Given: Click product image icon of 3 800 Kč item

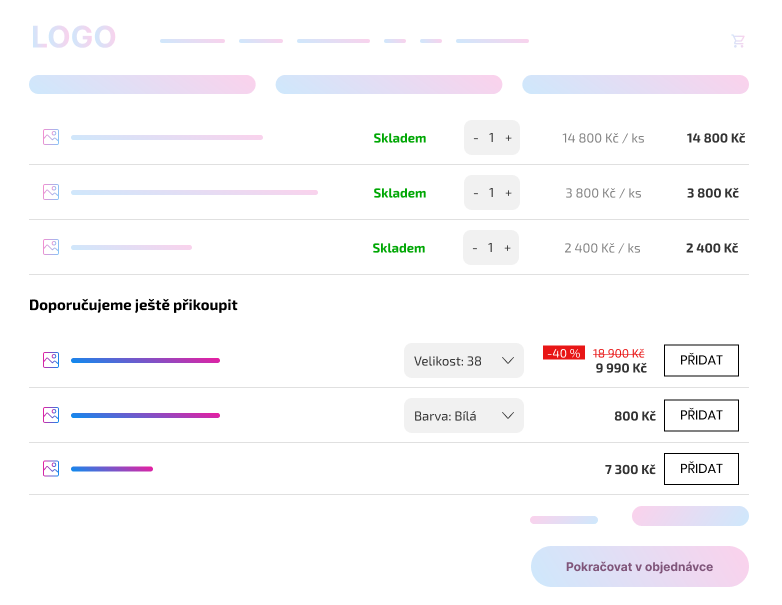Looking at the screenshot, I should click(x=51, y=192).
